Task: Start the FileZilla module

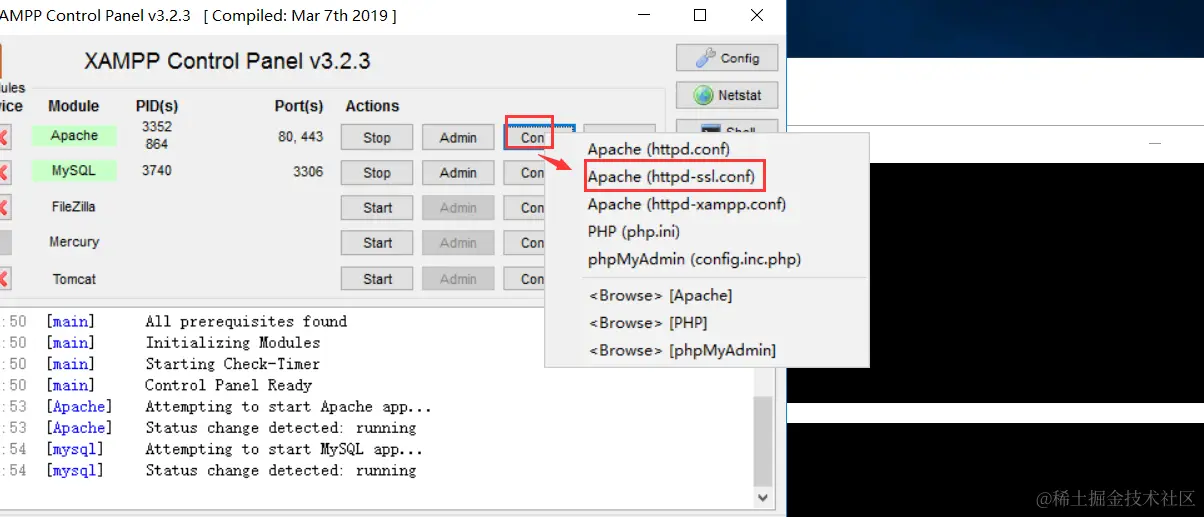Action: [x=377, y=207]
